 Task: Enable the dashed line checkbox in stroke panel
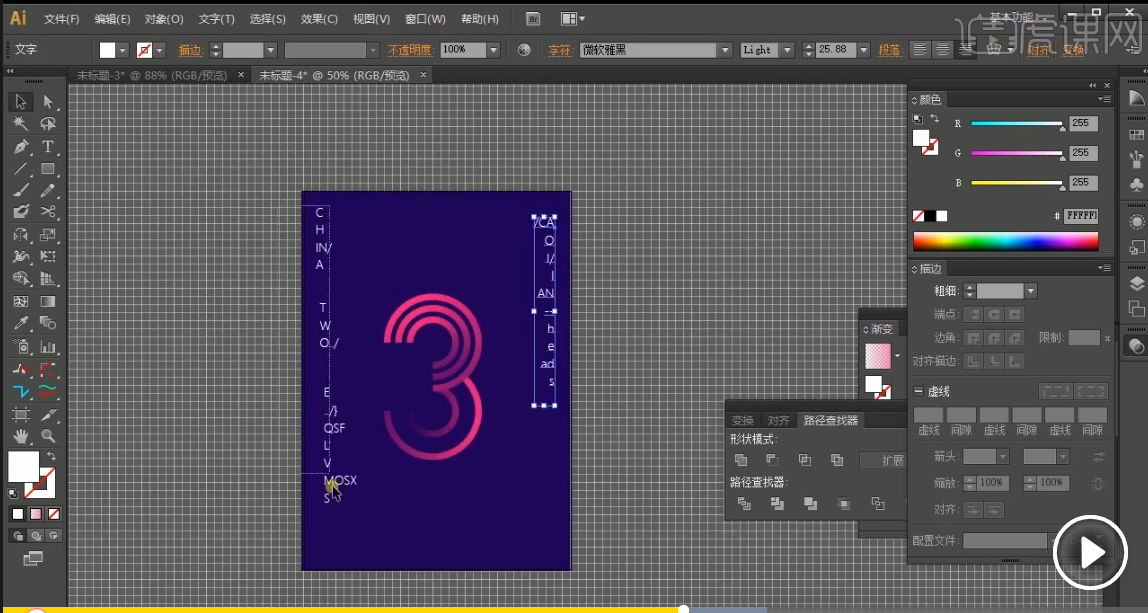[x=918, y=392]
